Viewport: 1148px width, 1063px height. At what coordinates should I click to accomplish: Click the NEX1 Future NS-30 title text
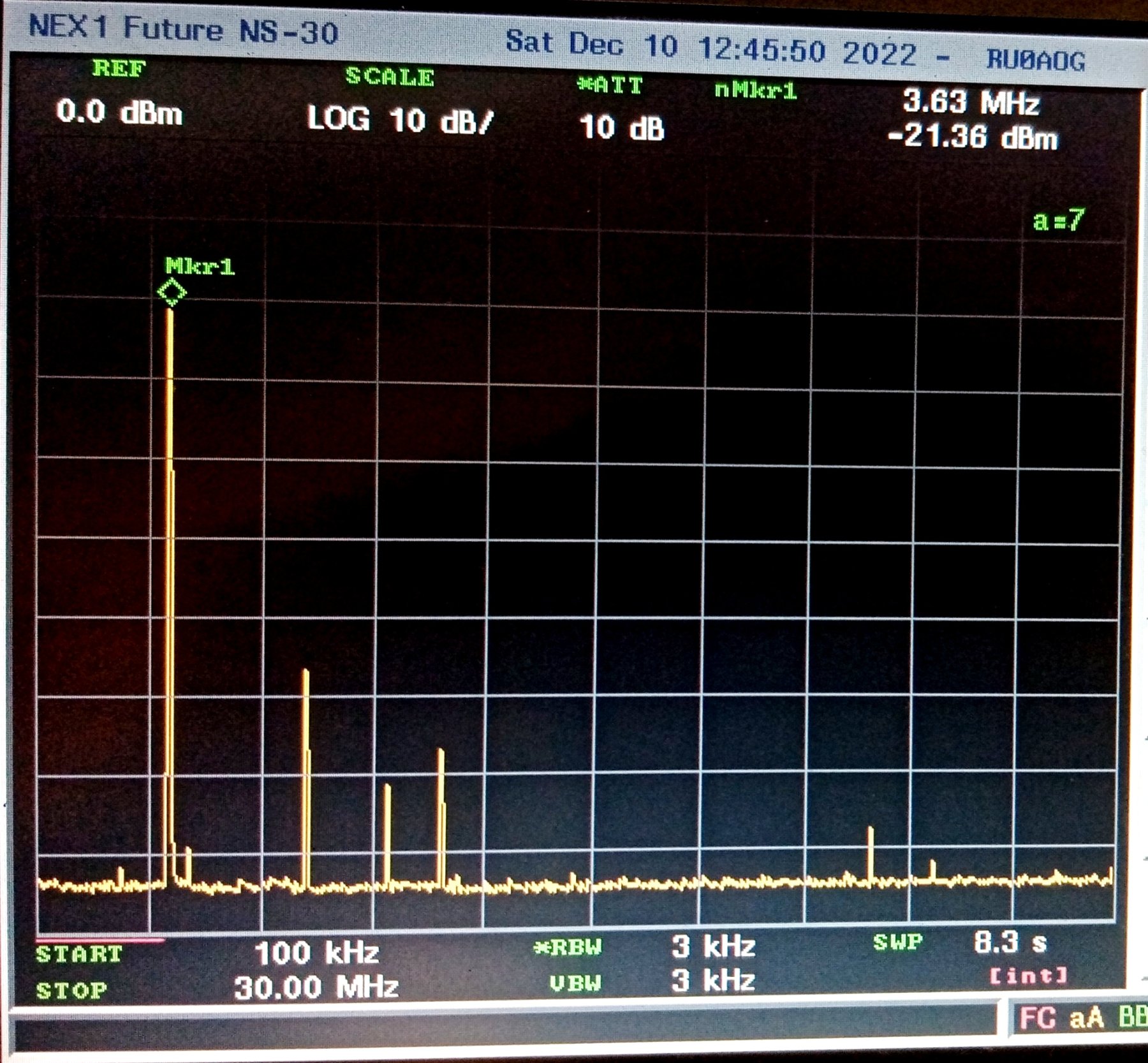(184, 29)
